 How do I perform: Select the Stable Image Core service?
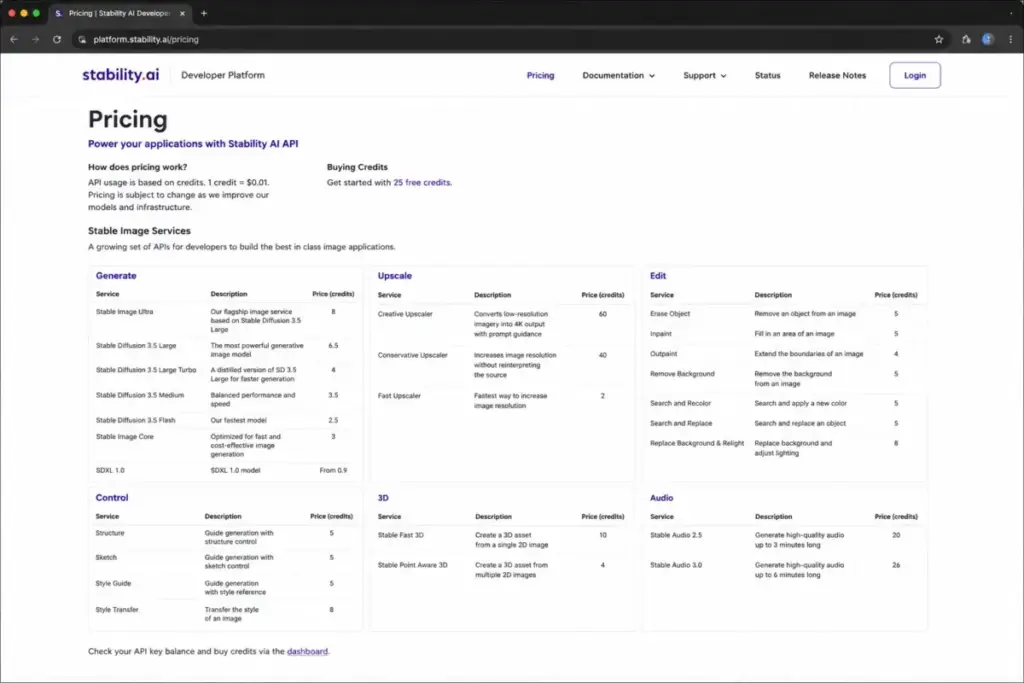tap(124, 436)
